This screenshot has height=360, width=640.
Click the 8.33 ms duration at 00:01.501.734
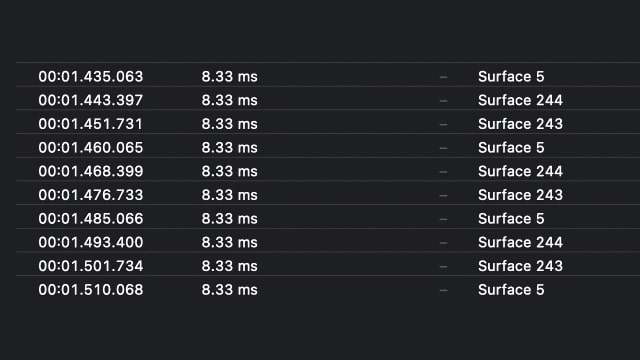[229, 266]
